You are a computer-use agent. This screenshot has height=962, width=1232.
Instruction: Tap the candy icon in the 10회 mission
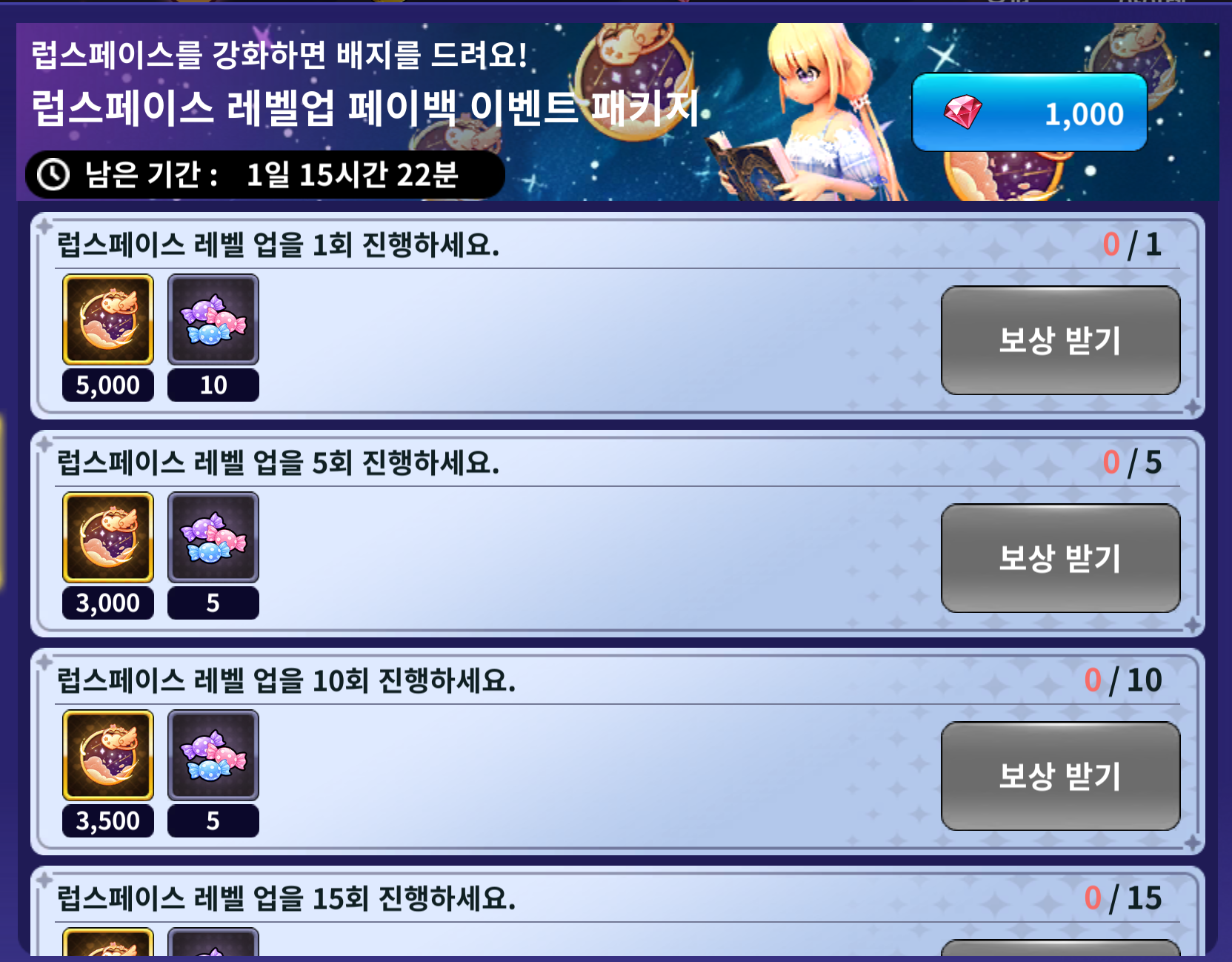tap(213, 755)
